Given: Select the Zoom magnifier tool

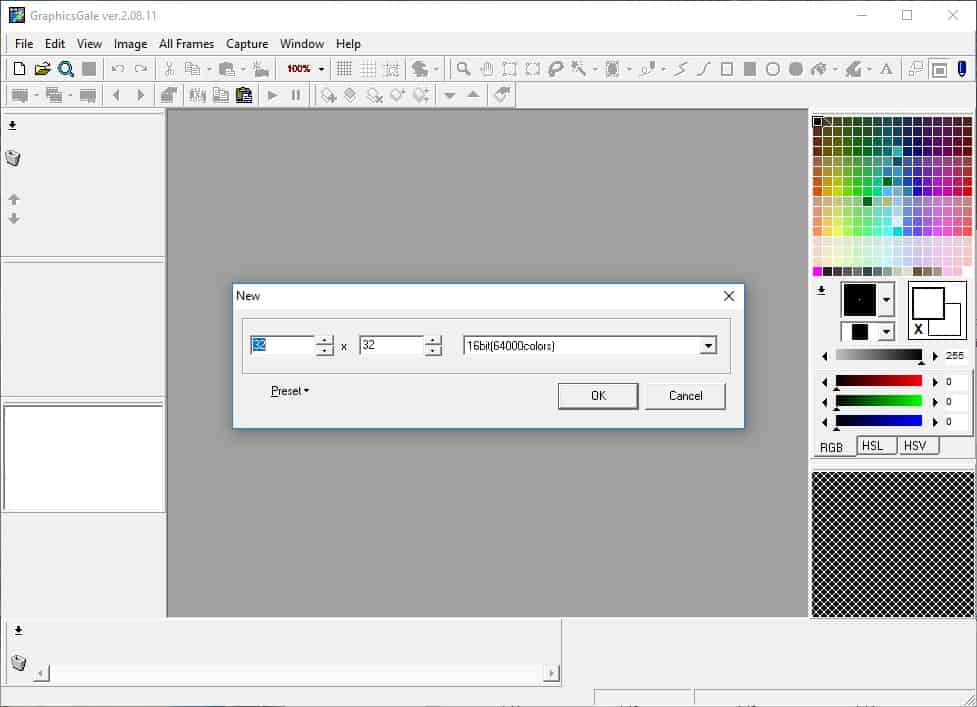Looking at the screenshot, I should pyautogui.click(x=463, y=69).
